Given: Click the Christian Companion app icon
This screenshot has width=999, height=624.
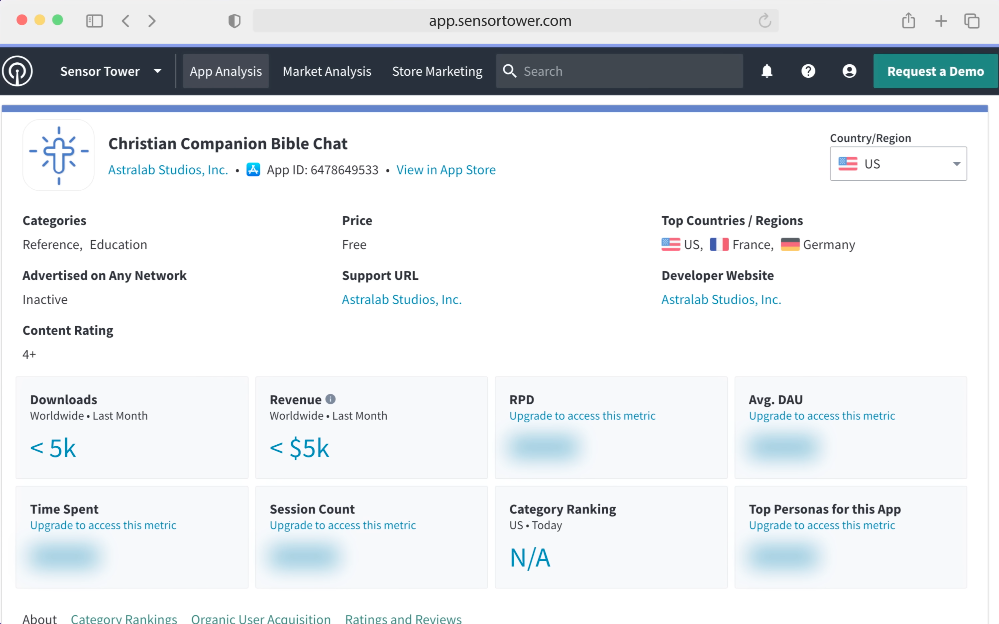Looking at the screenshot, I should pyautogui.click(x=59, y=155).
